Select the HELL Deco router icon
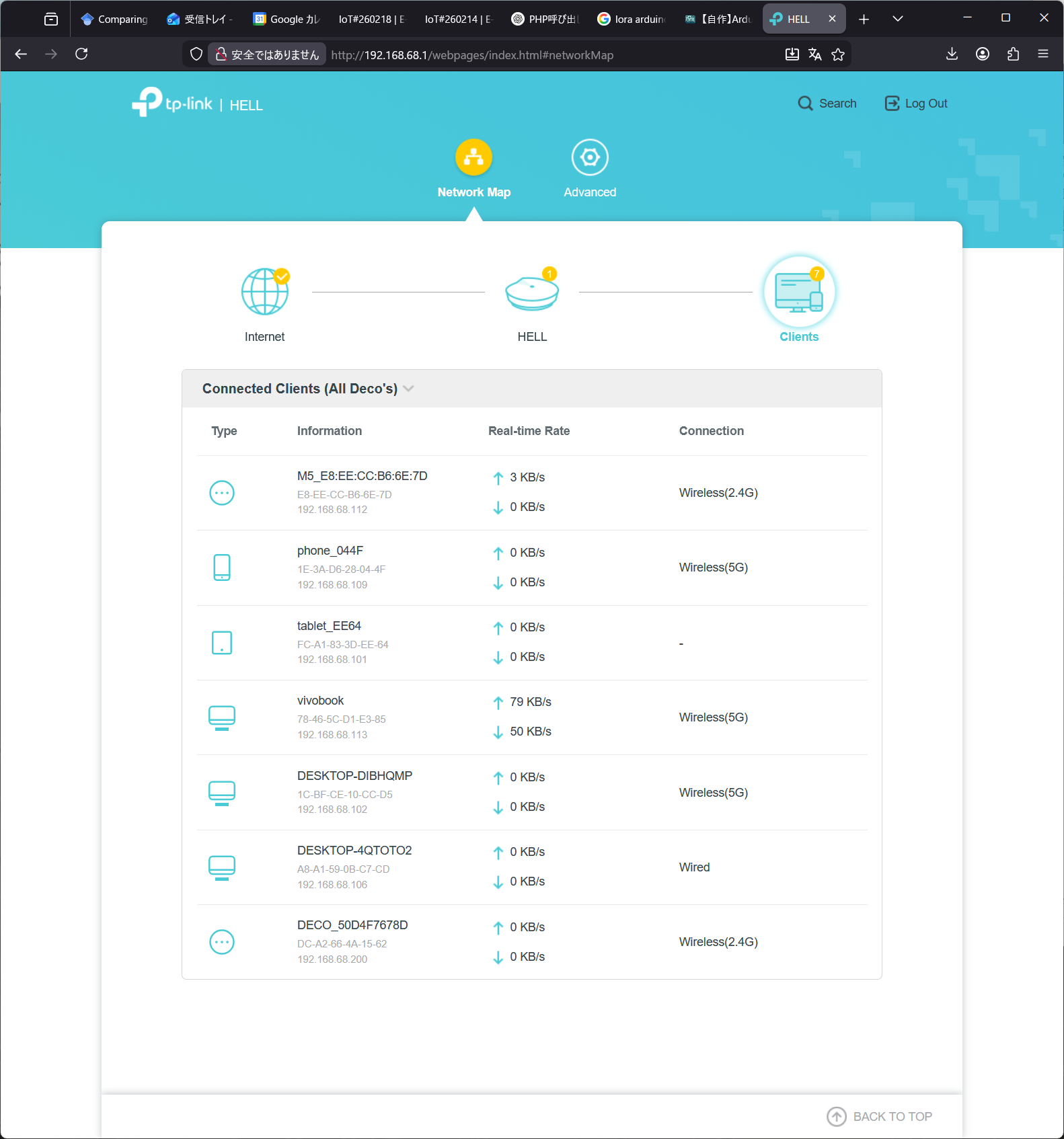Image resolution: width=1064 pixels, height=1139 pixels. (531, 293)
